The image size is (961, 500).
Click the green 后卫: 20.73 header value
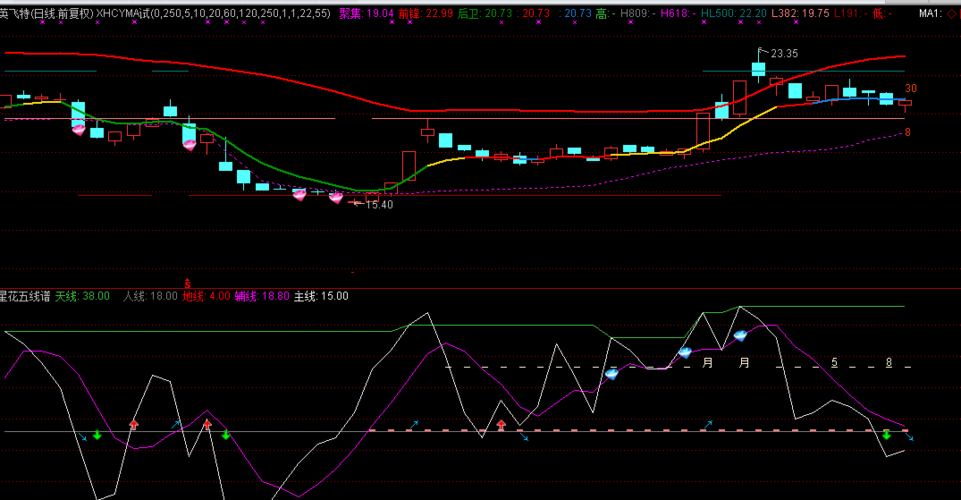[x=485, y=13]
